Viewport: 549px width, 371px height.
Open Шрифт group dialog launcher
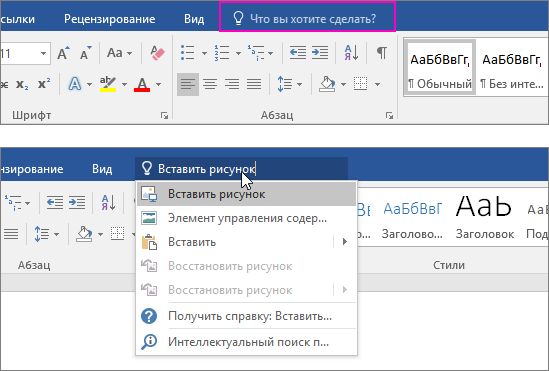164,116
